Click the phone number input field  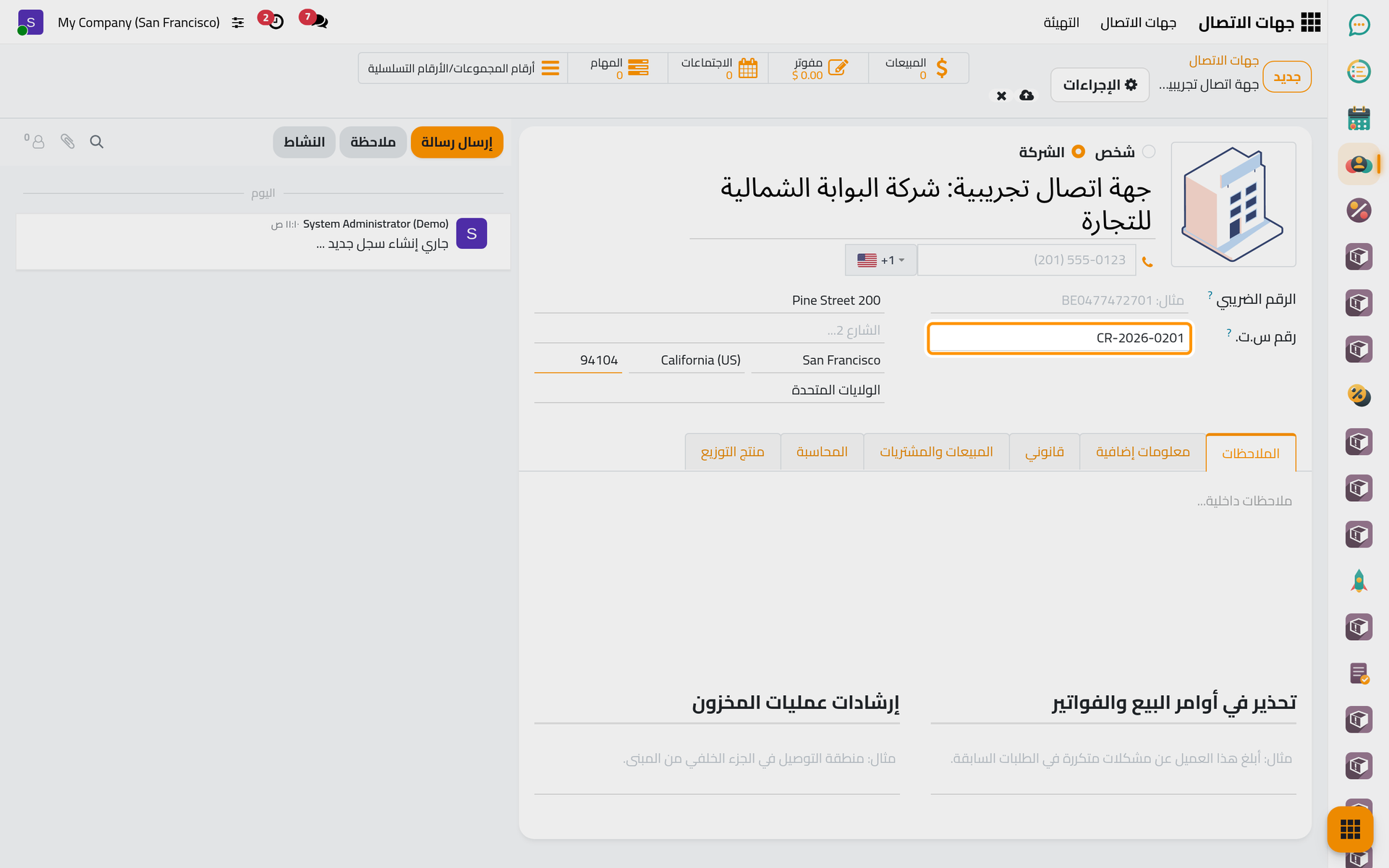tap(1026, 260)
